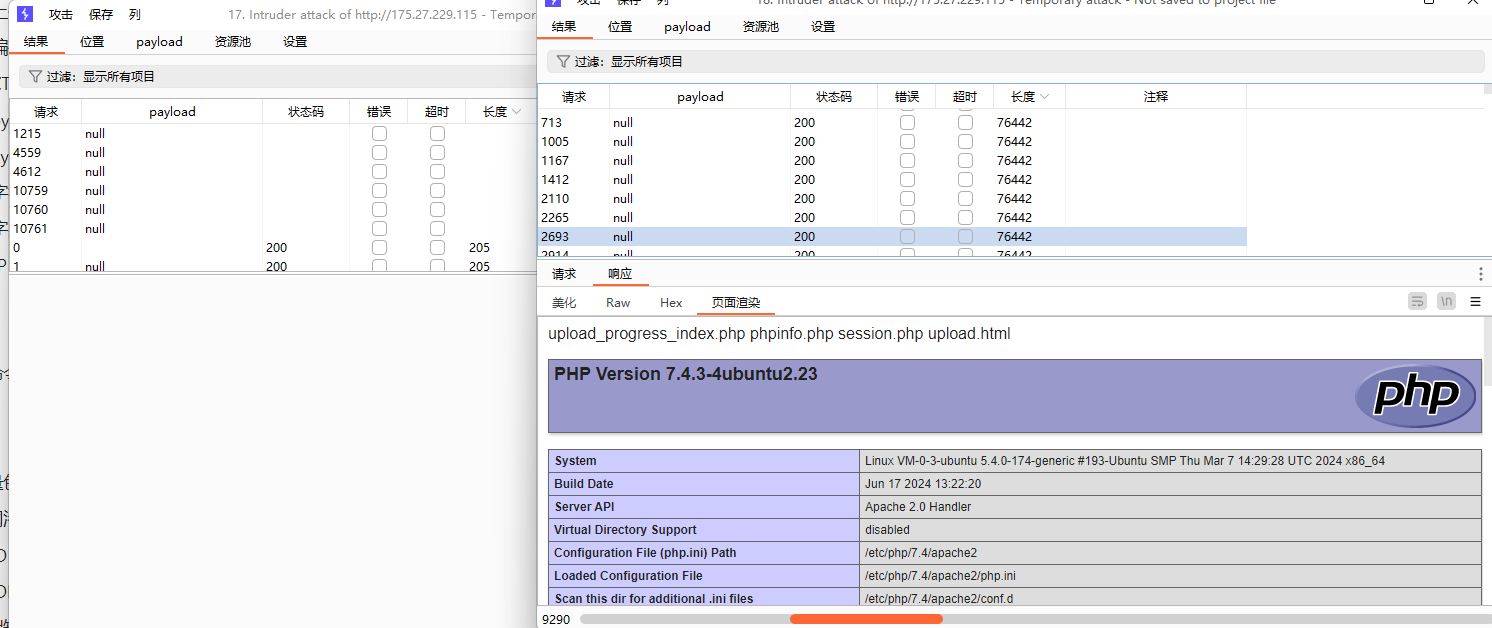The width and height of the screenshot is (1492, 628).
Task: Click the Loaded Configuration File row label
Action: [628, 576]
